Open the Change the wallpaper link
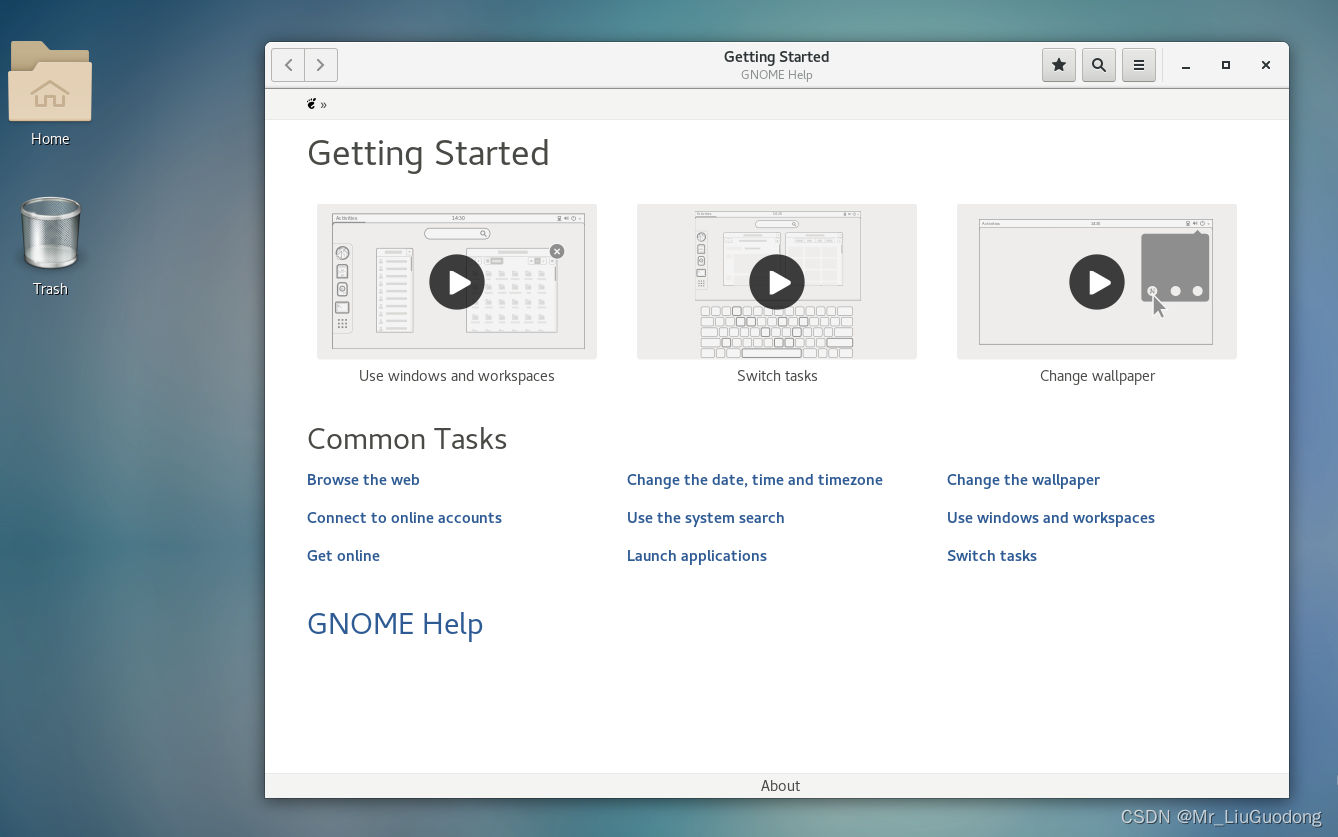Image resolution: width=1338 pixels, height=837 pixels. 1023,480
